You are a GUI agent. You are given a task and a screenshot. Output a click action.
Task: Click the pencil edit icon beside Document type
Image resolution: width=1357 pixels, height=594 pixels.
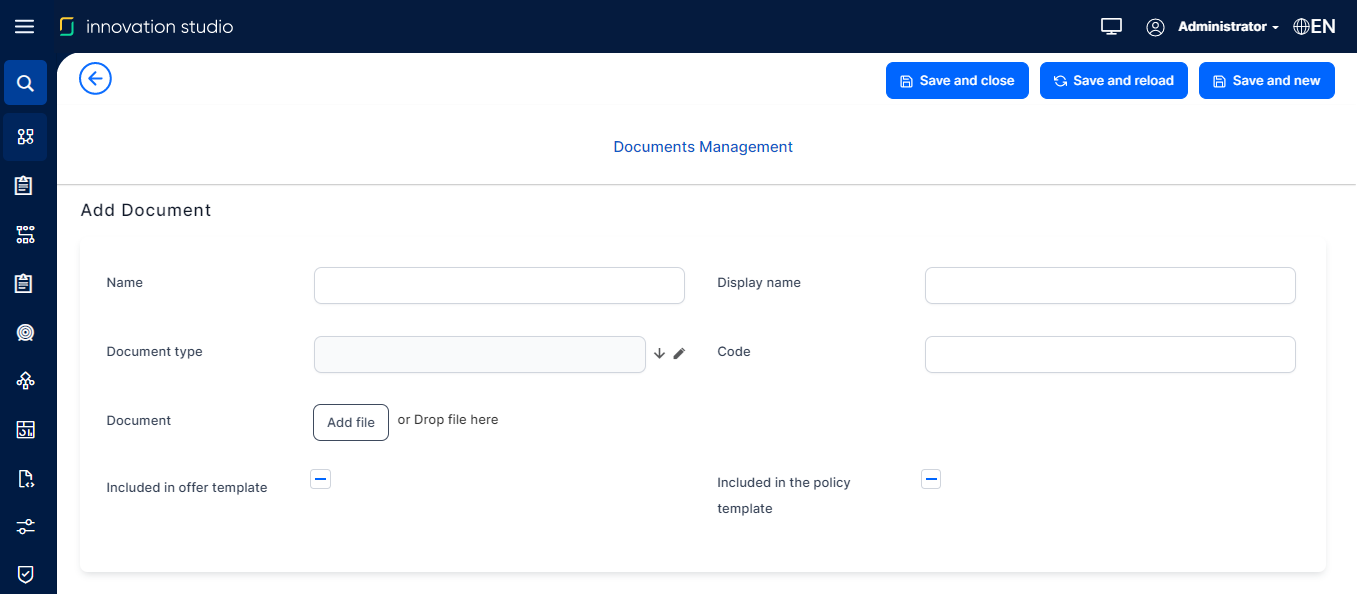[680, 353]
